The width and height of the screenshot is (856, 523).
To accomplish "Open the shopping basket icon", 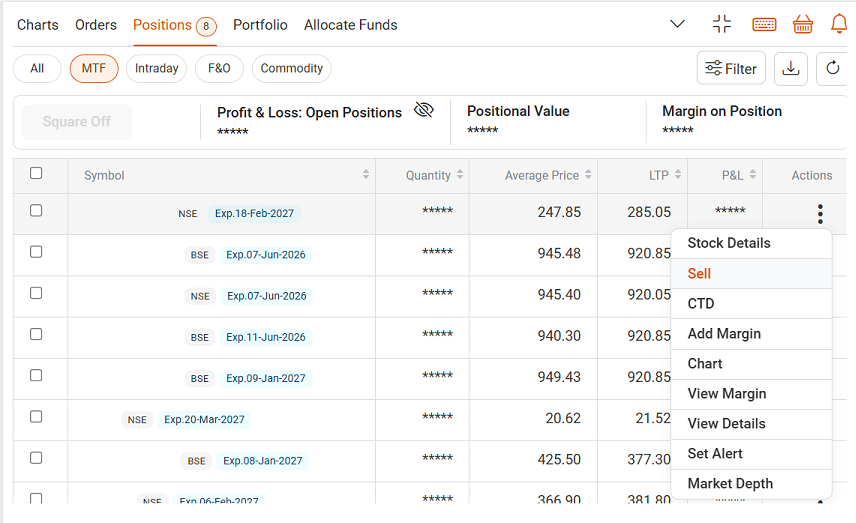I will (x=802, y=24).
